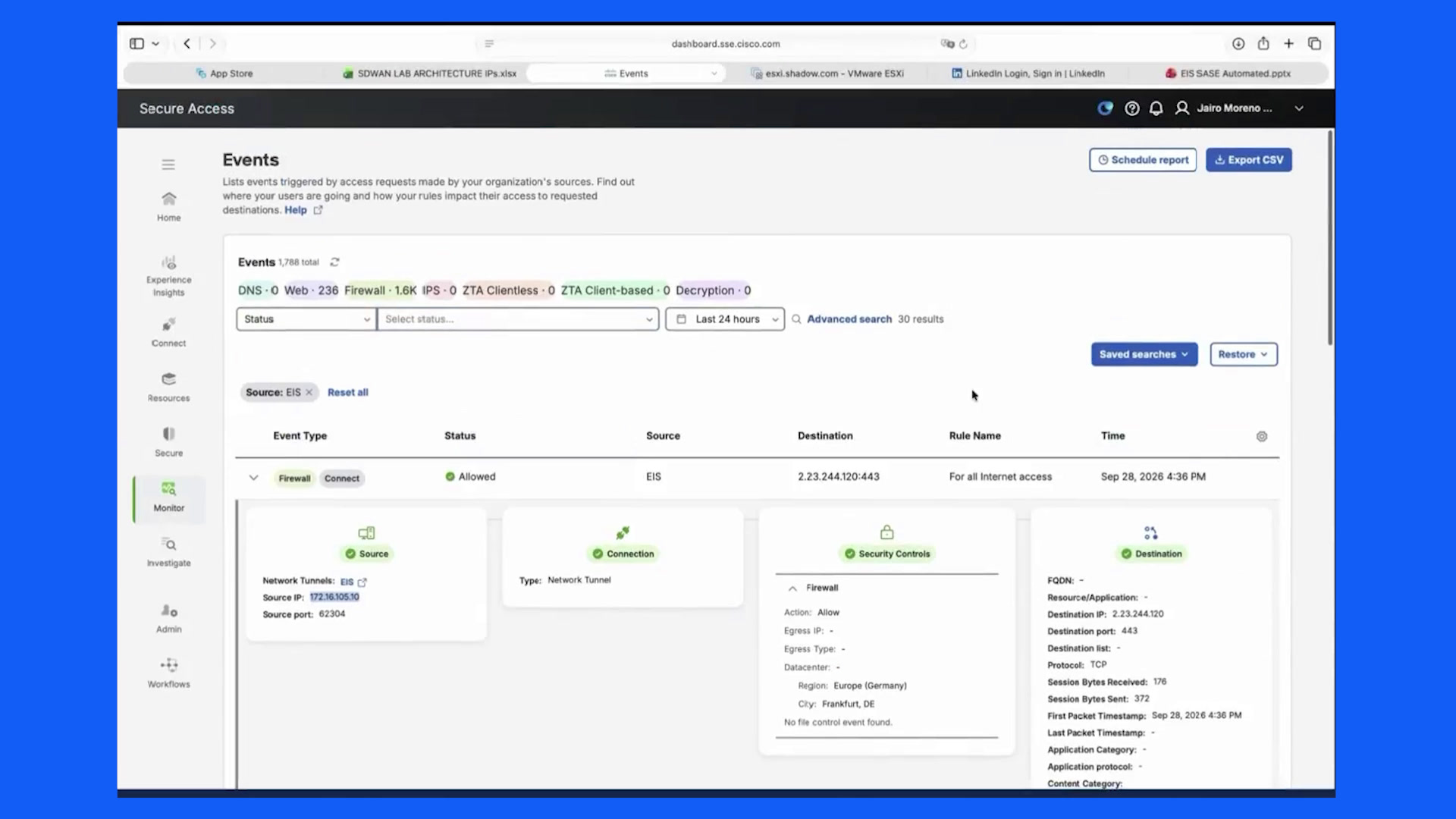Open the Connect section

(x=168, y=333)
